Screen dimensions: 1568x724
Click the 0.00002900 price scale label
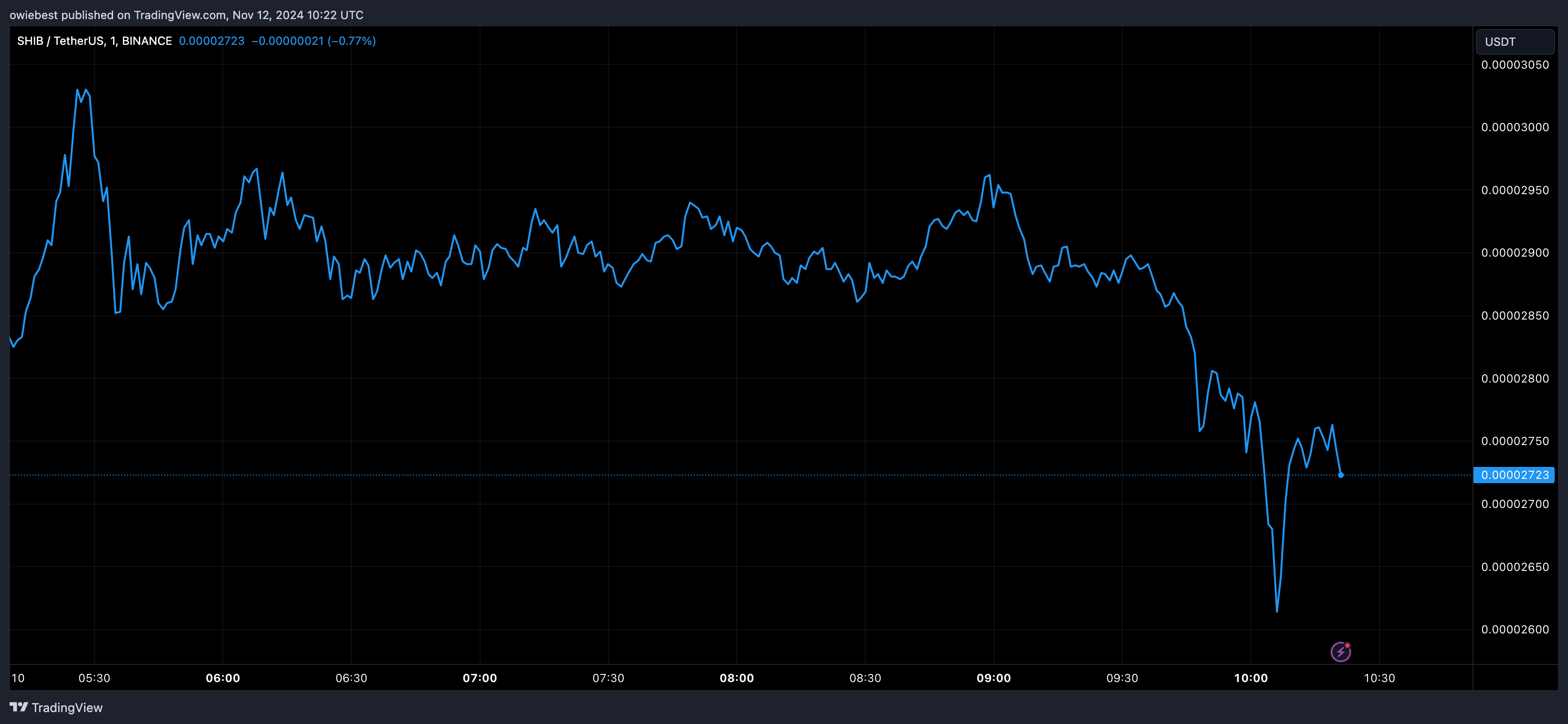pyautogui.click(x=1515, y=252)
